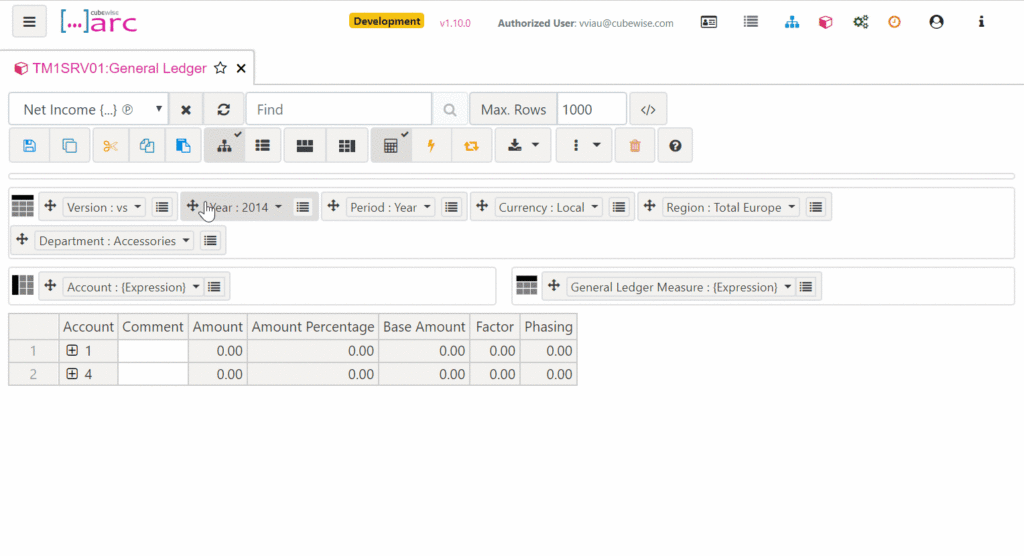The width and height of the screenshot is (1024, 556).
Task: Click the question mark help icon
Action: pos(675,146)
